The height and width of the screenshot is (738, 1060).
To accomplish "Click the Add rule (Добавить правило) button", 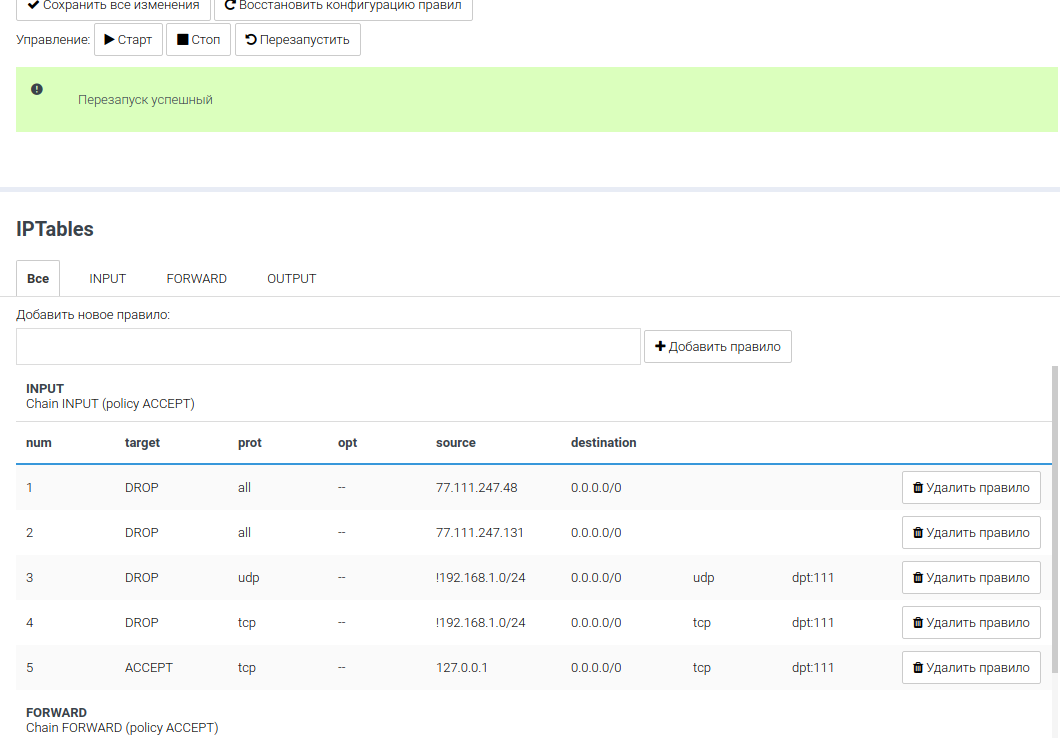I will pos(717,346).
